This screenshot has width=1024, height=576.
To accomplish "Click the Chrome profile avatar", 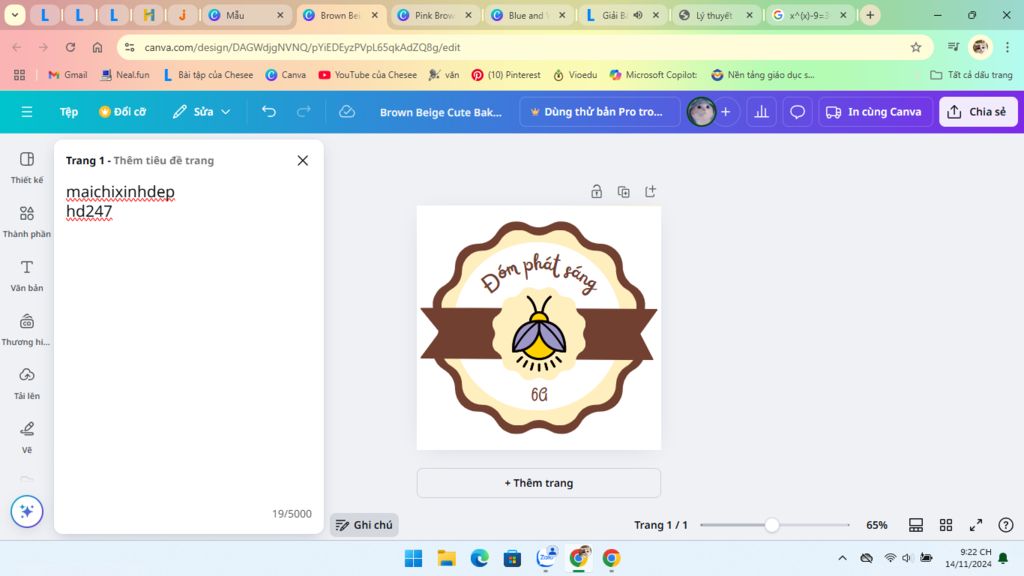I will [980, 47].
